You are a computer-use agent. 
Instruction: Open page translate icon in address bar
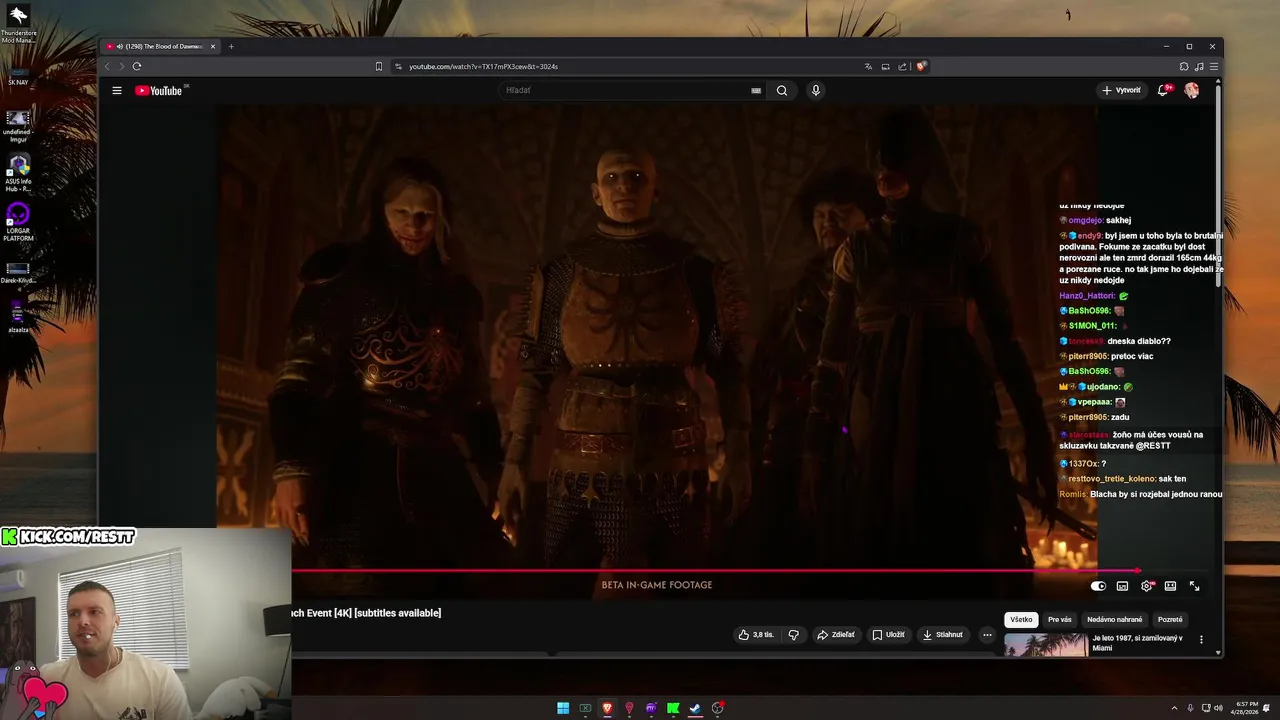click(x=868, y=66)
